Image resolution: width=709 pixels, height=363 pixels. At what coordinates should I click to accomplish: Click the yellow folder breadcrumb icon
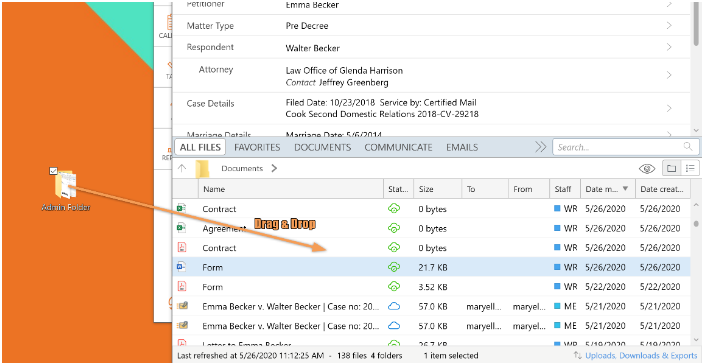coord(202,169)
